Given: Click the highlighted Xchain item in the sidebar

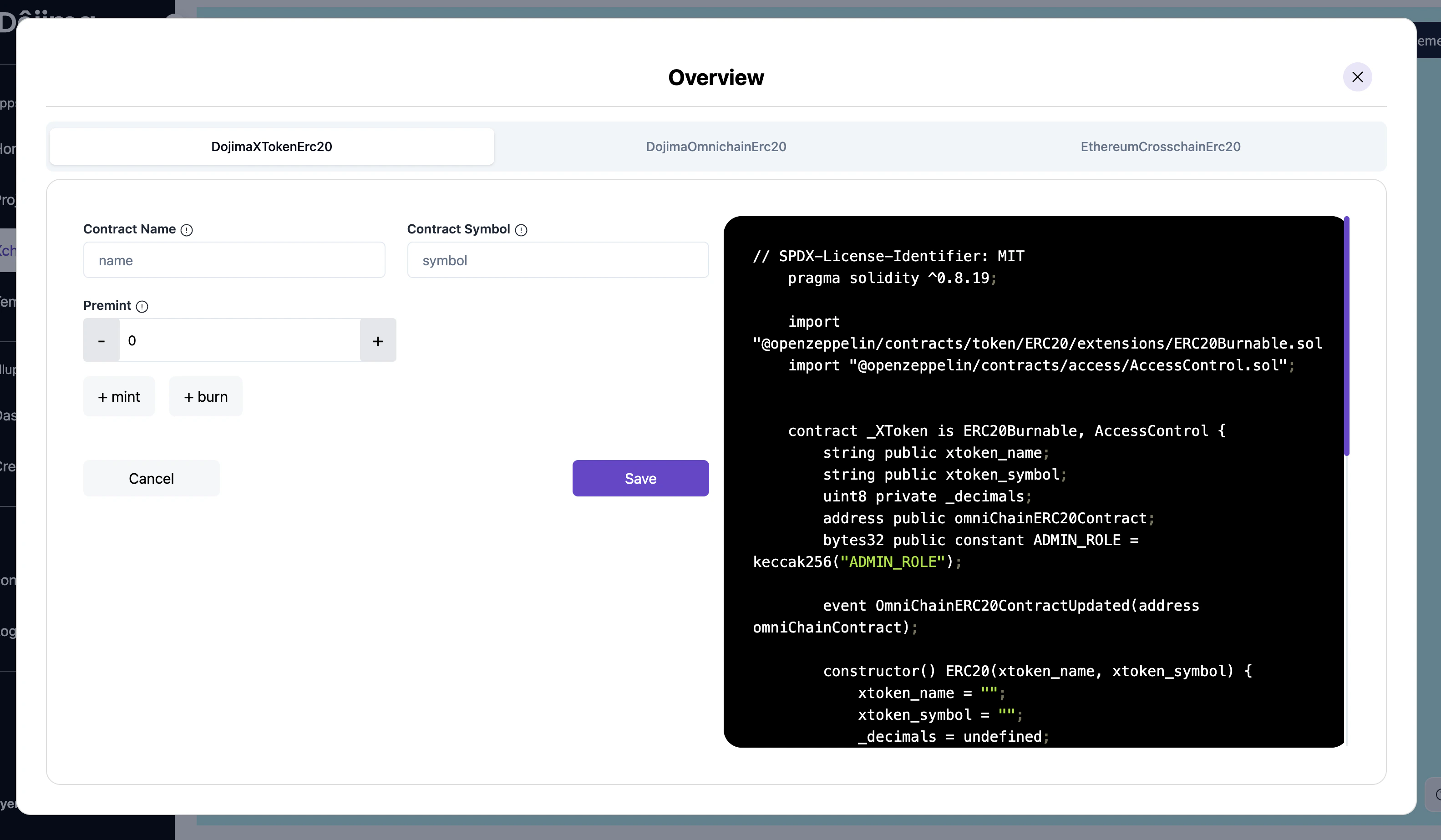Looking at the screenshot, I should point(8,250).
